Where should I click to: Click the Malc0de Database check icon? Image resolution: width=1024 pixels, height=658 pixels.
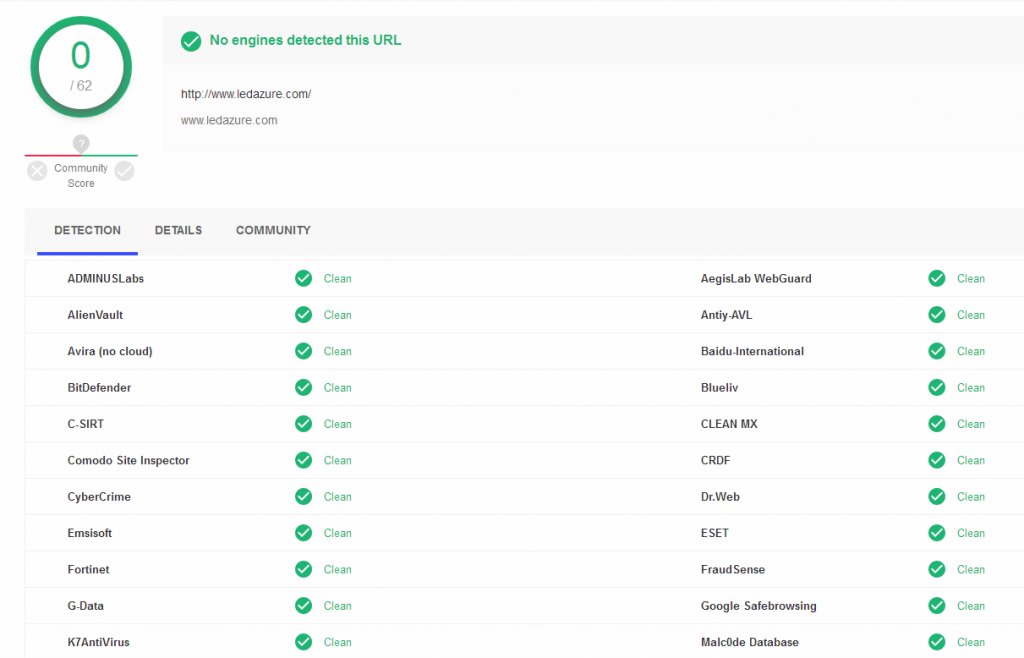(937, 642)
